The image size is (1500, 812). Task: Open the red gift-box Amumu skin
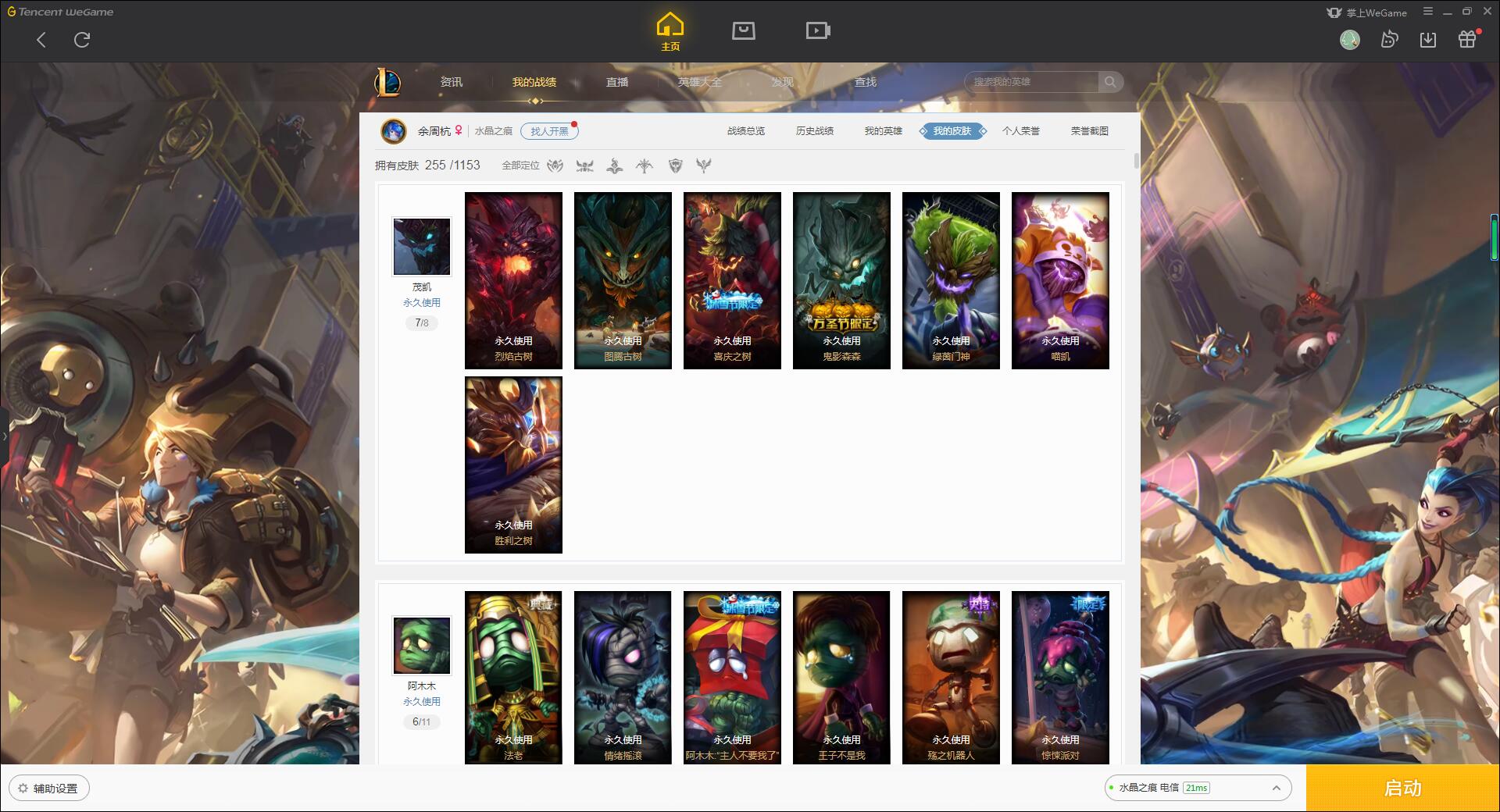(x=732, y=677)
